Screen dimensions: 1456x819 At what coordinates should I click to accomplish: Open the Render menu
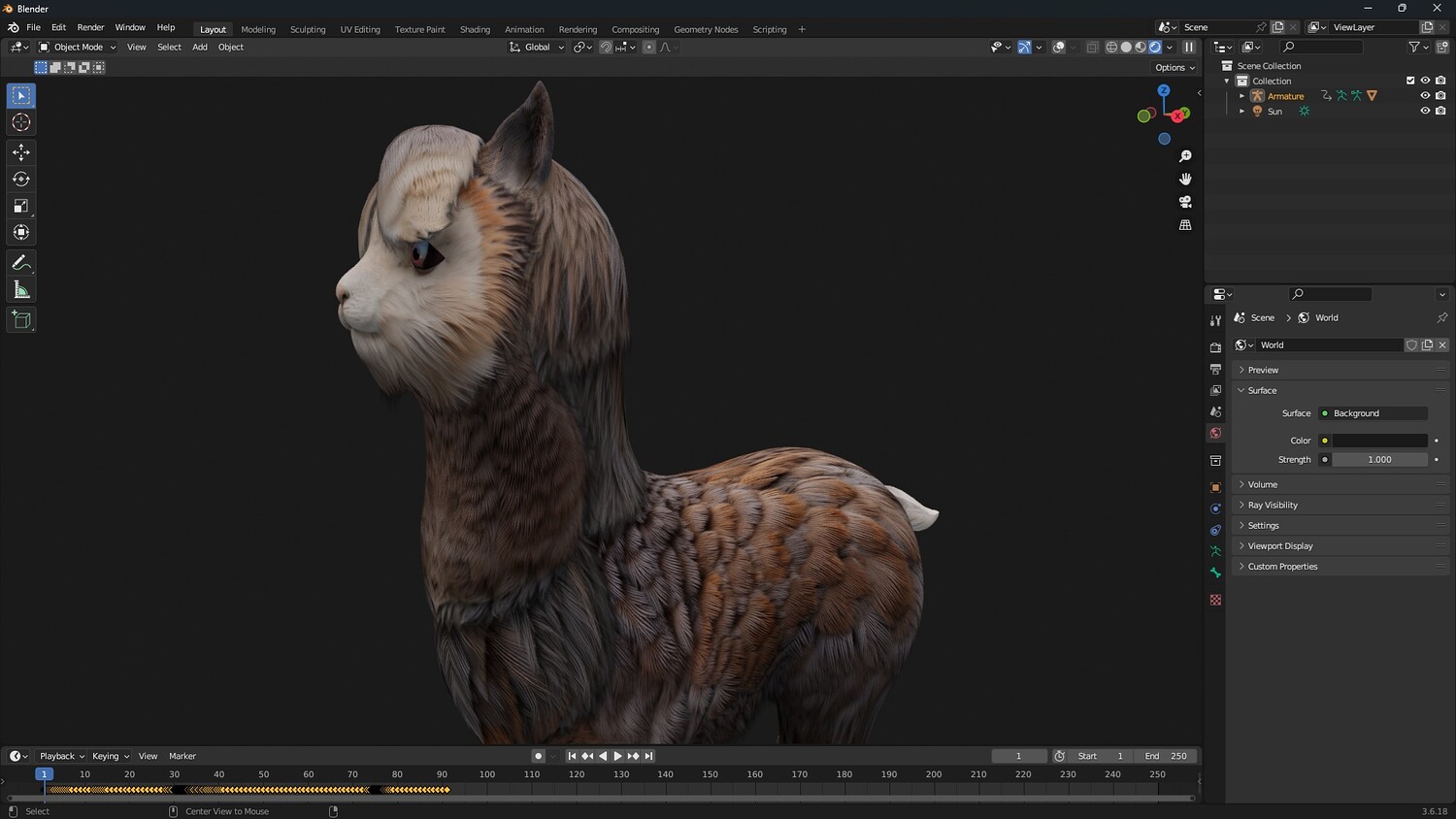click(90, 27)
